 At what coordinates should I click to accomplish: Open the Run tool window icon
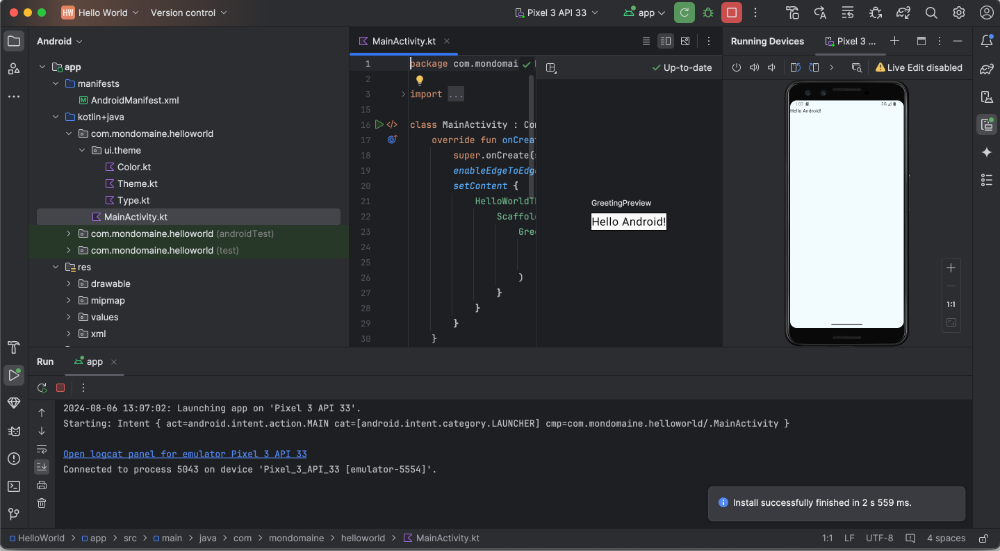click(13, 375)
